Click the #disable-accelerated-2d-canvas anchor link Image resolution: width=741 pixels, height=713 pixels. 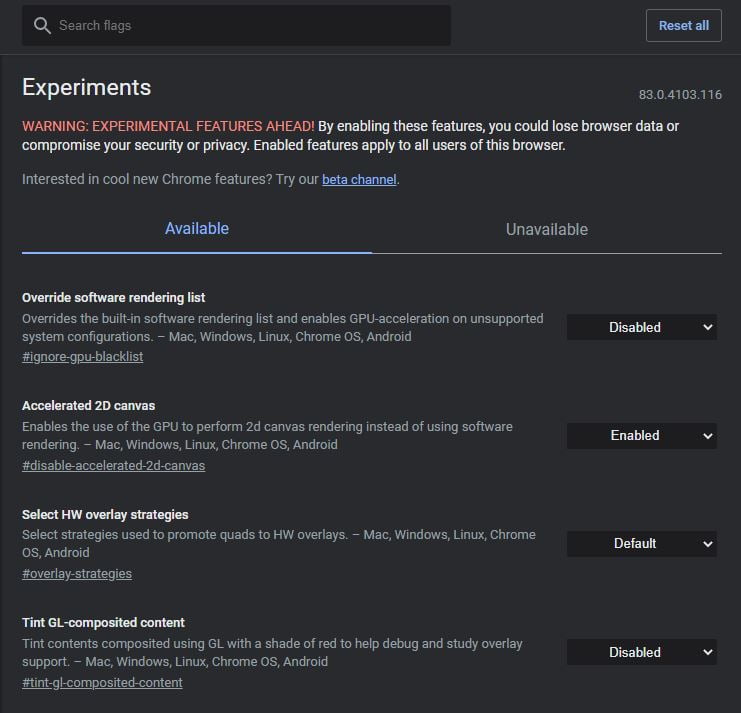pos(113,465)
